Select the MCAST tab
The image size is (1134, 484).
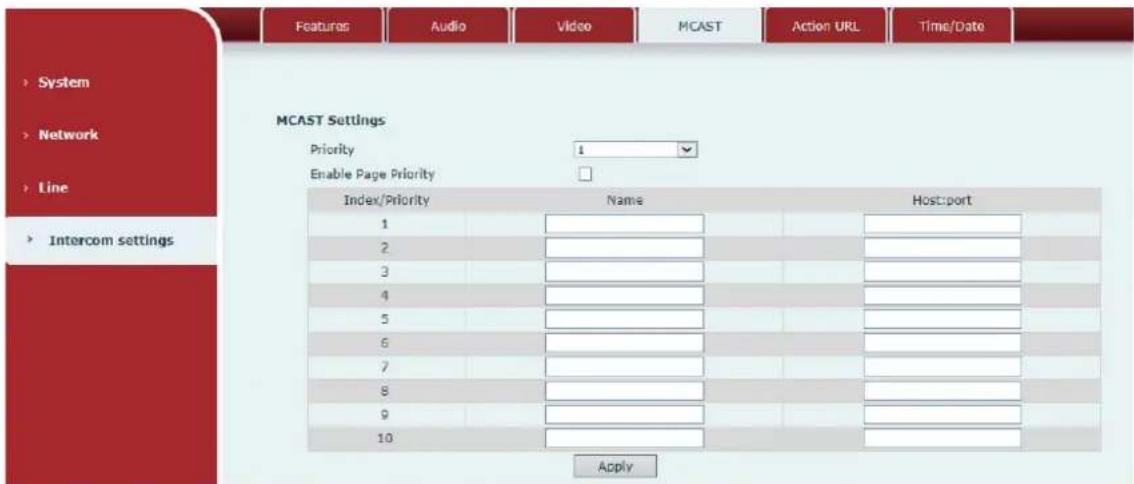pyautogui.click(x=698, y=26)
